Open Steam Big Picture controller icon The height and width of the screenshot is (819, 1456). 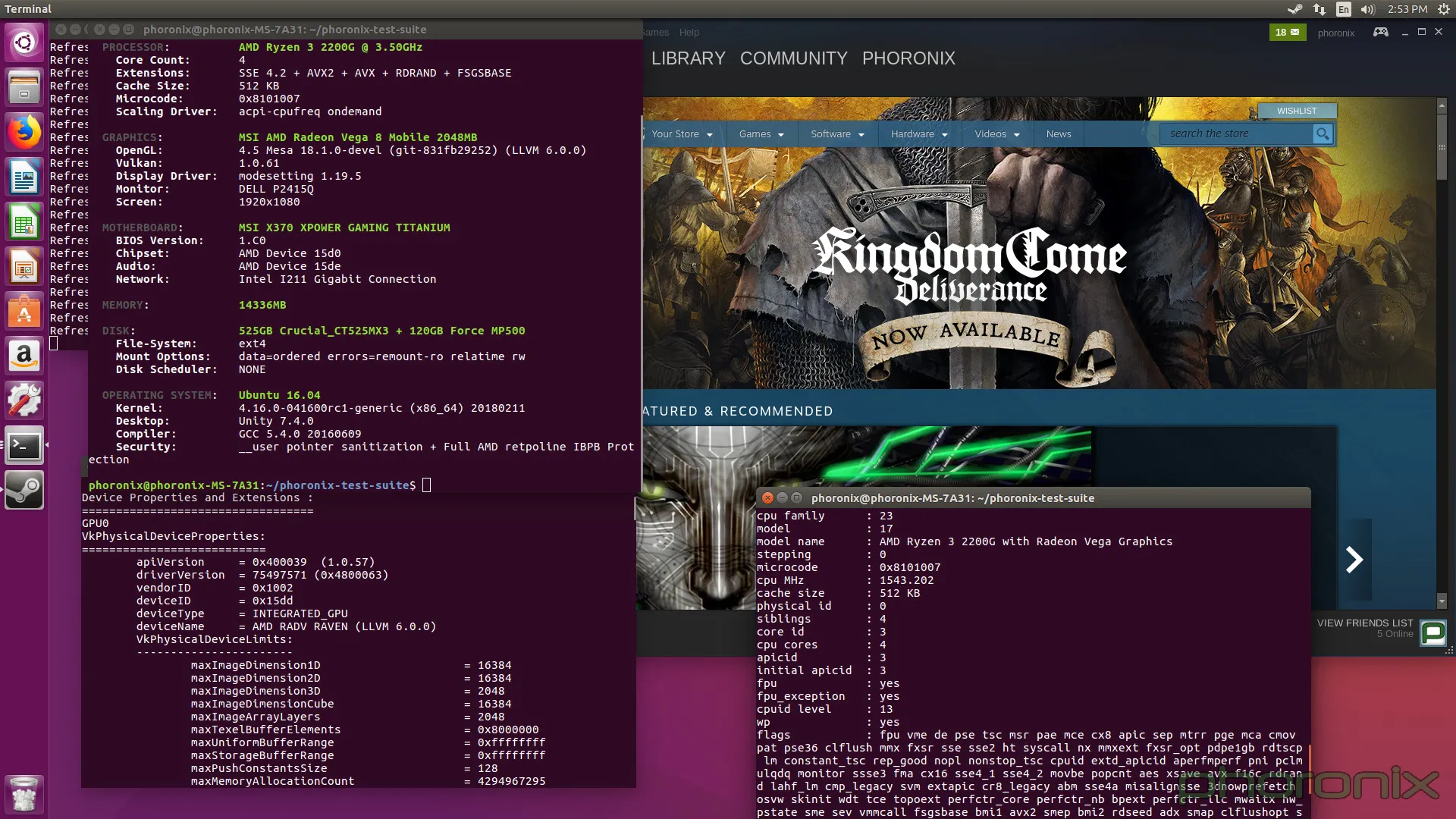tap(1381, 32)
